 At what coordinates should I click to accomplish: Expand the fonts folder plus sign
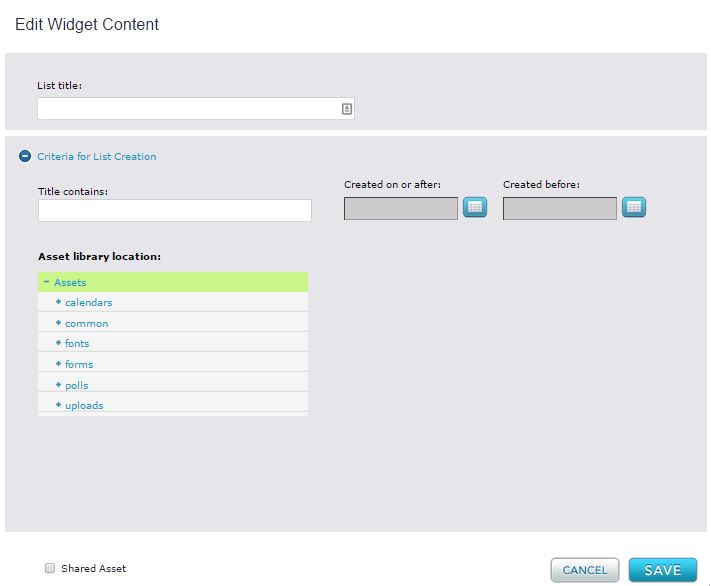coord(58,343)
